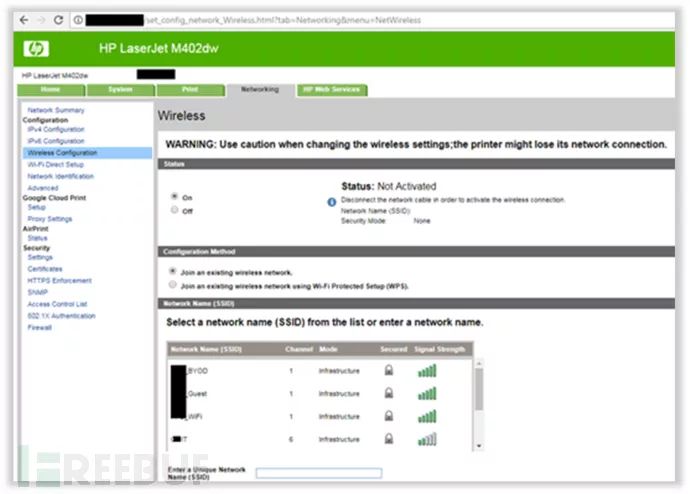Open Google Cloud Print Setup link
Screen dimensions: 690x494
pos(37,207)
